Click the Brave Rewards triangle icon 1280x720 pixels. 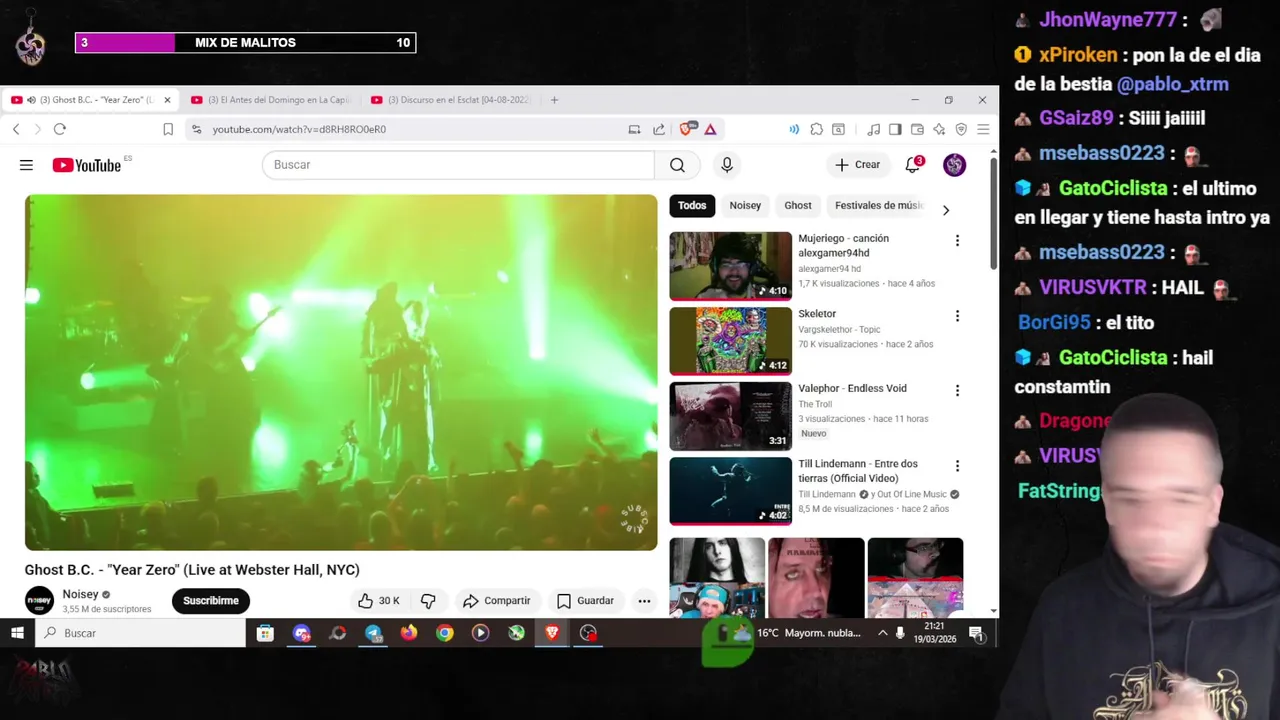pyautogui.click(x=710, y=129)
